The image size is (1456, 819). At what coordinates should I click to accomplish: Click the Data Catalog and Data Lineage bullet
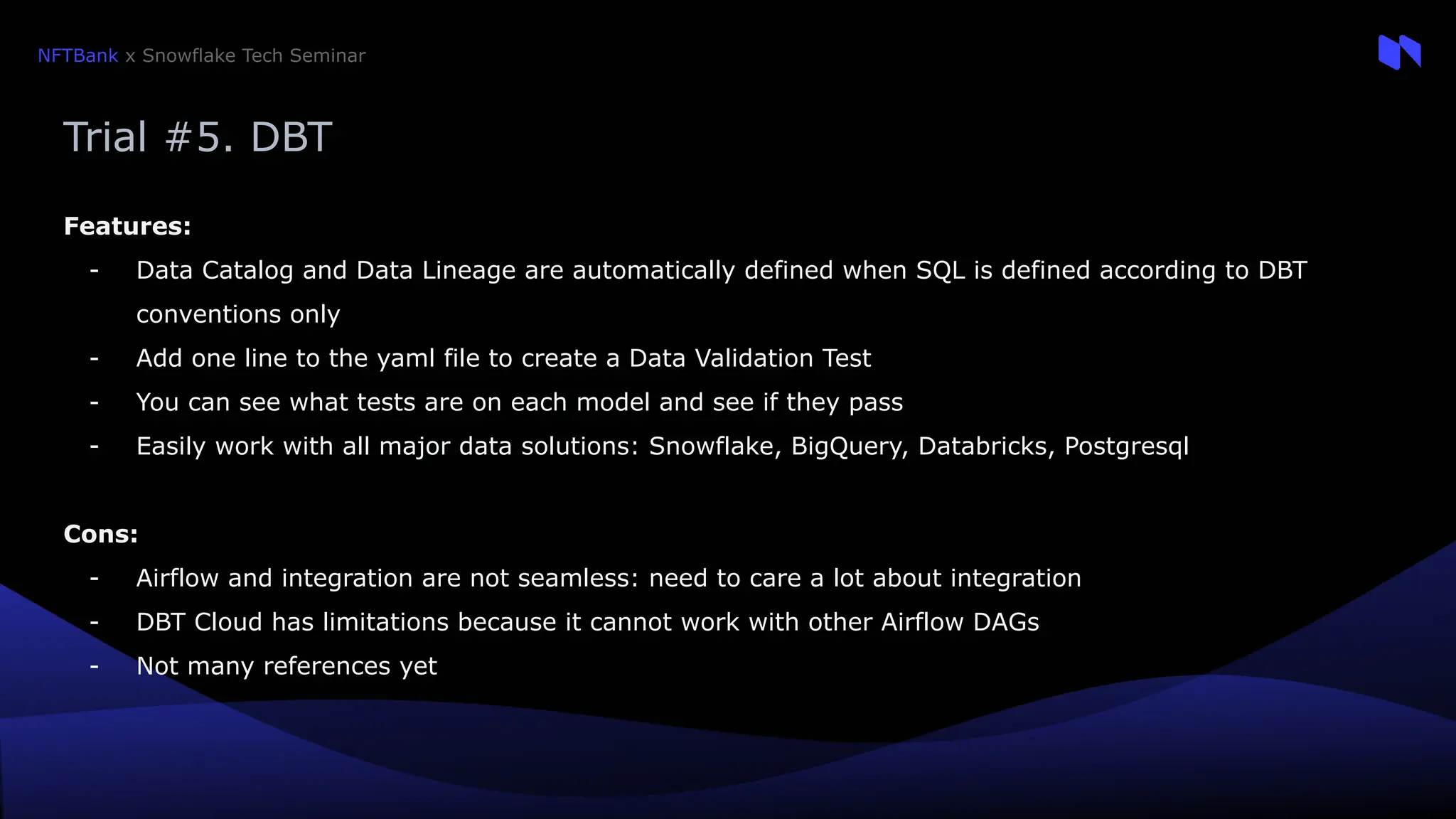click(722, 270)
